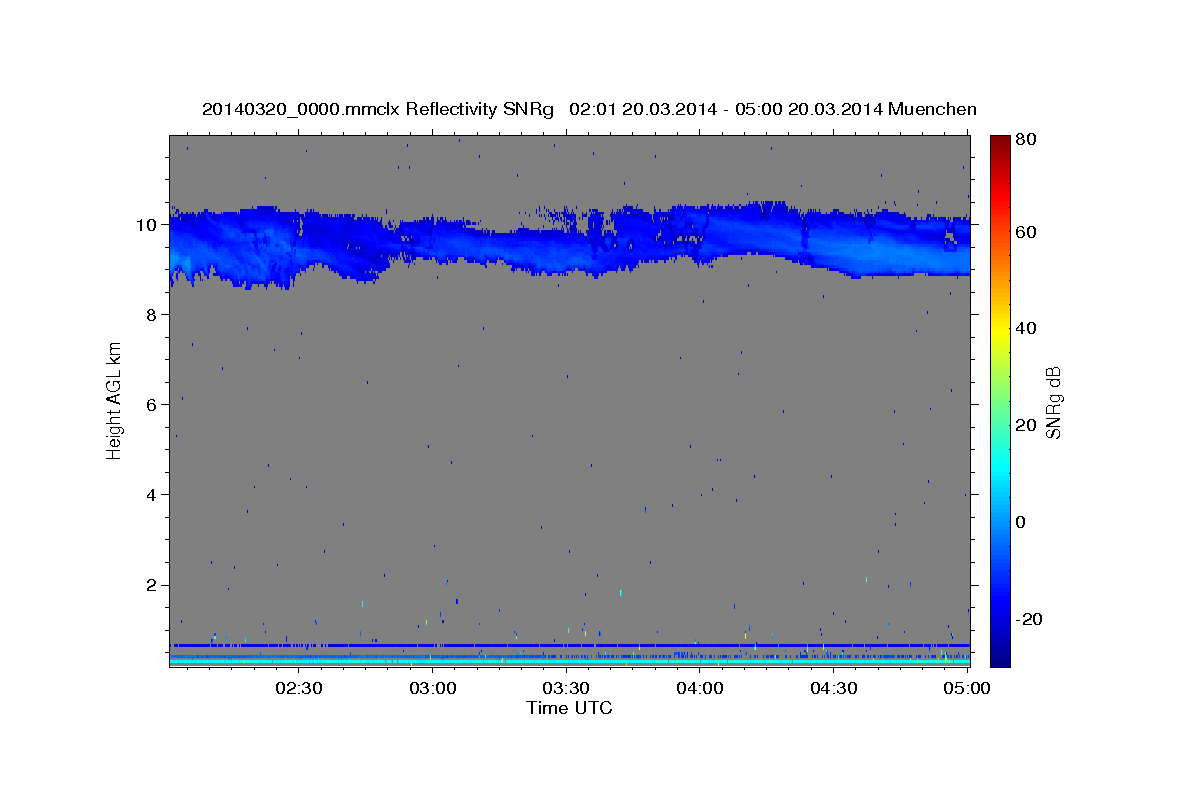
Task: Click the 02:30 time tick label
Action: (x=298, y=688)
